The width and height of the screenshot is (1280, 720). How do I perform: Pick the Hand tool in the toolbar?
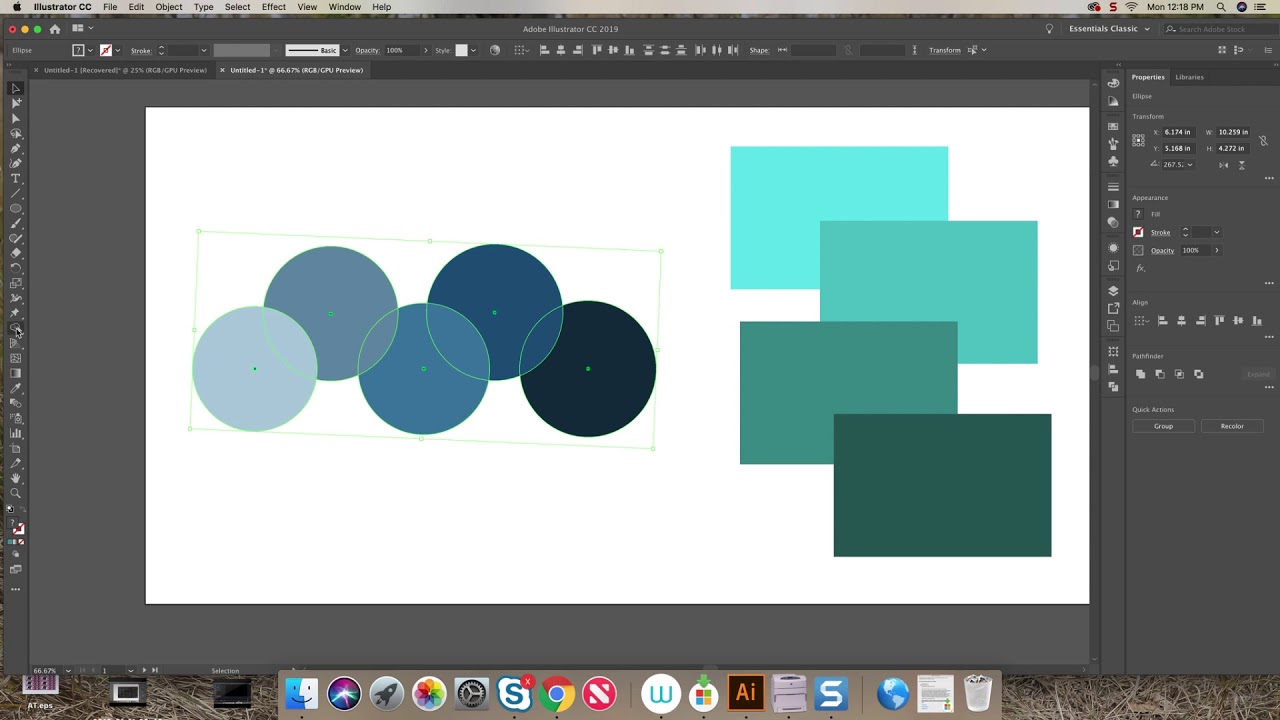coord(15,479)
